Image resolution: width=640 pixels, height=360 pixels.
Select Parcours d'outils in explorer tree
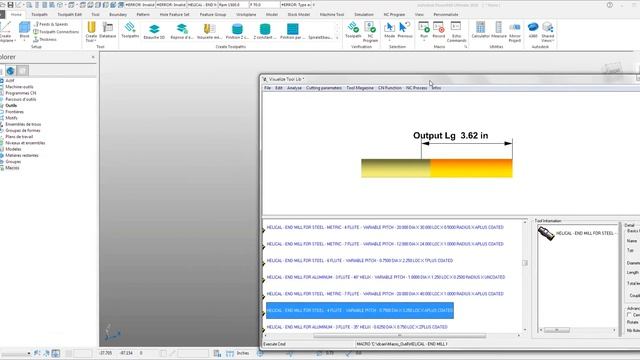(x=20, y=99)
